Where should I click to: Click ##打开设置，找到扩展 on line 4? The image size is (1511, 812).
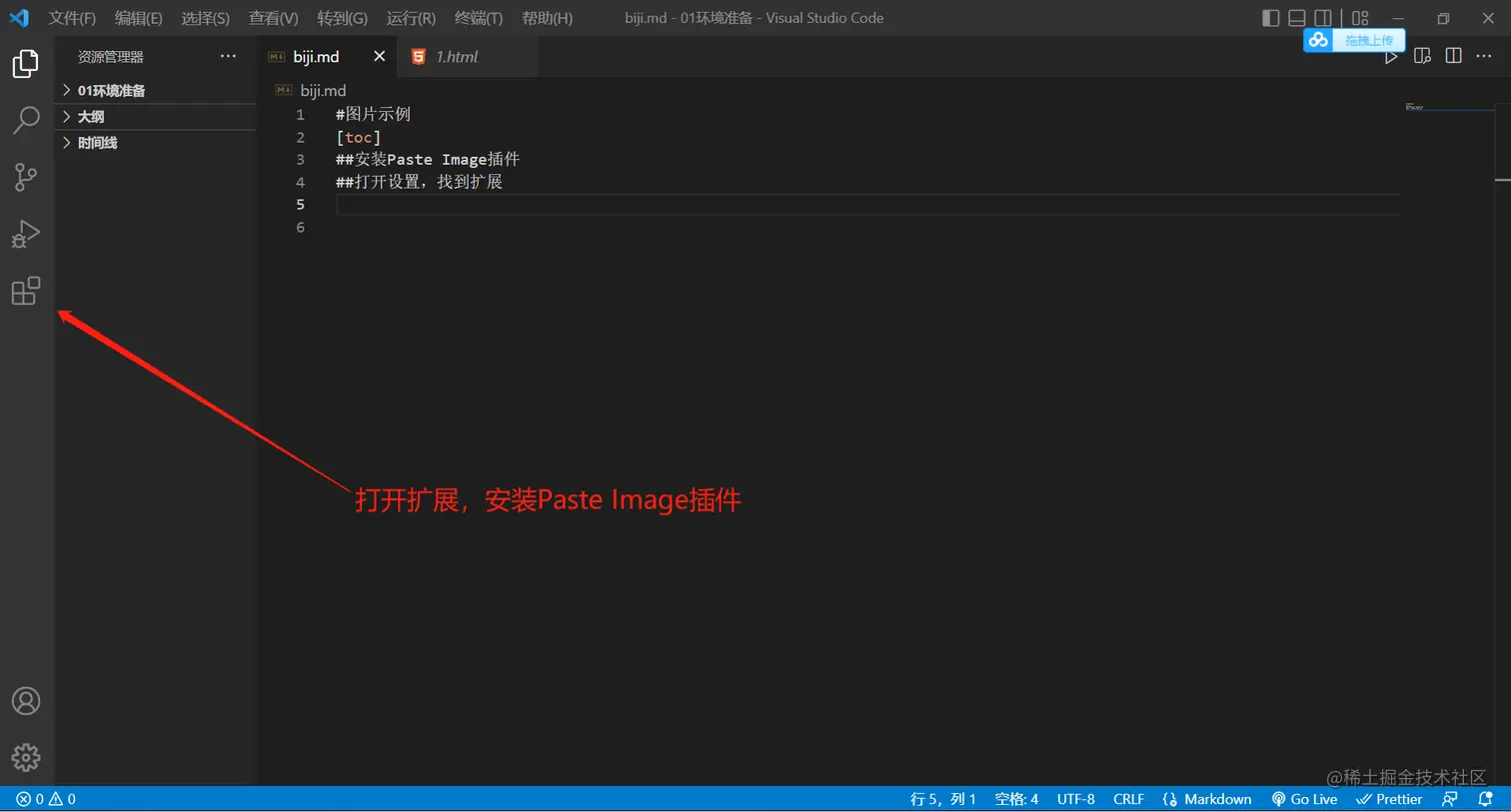tap(419, 182)
